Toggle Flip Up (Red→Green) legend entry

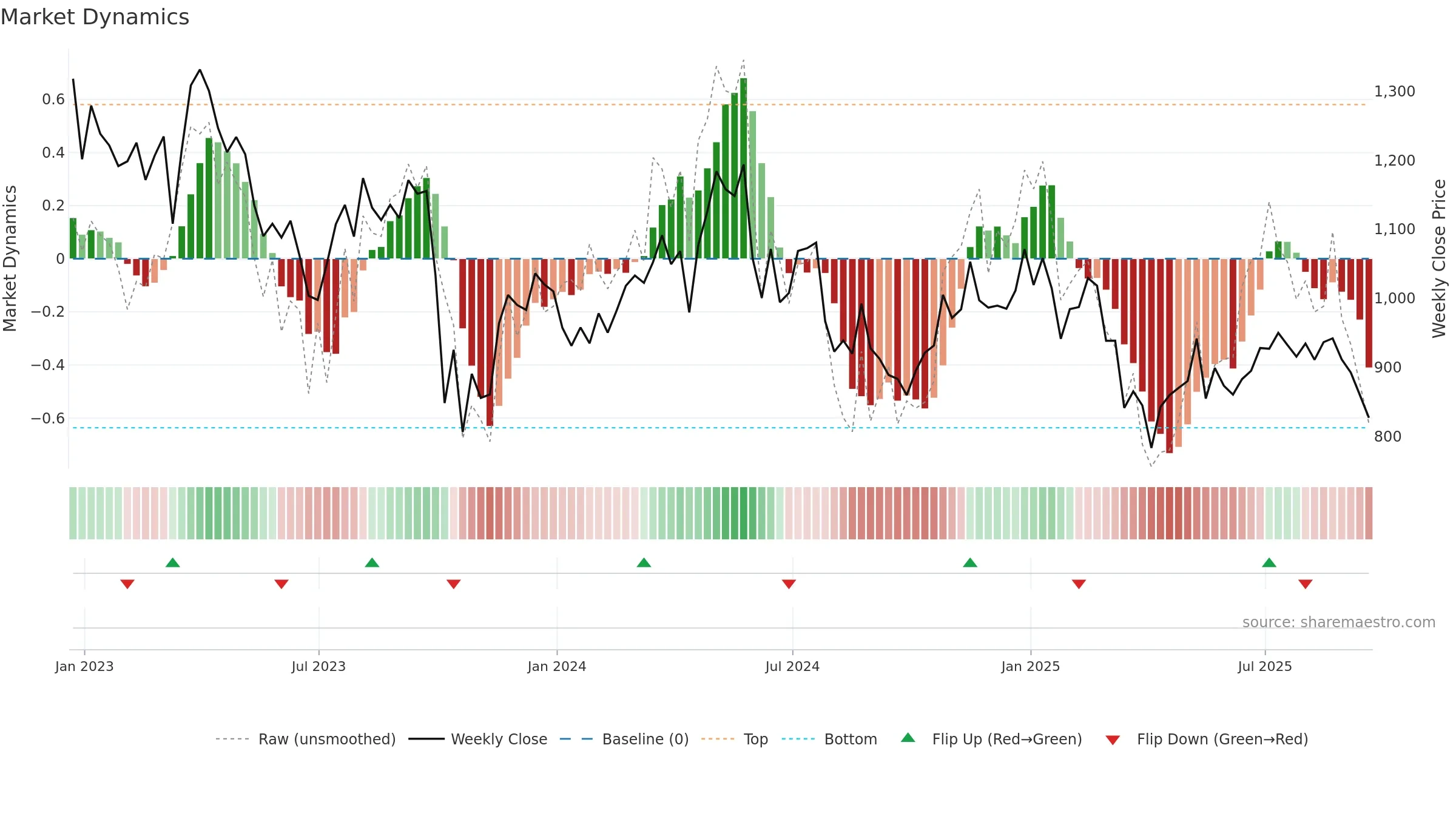(991, 739)
